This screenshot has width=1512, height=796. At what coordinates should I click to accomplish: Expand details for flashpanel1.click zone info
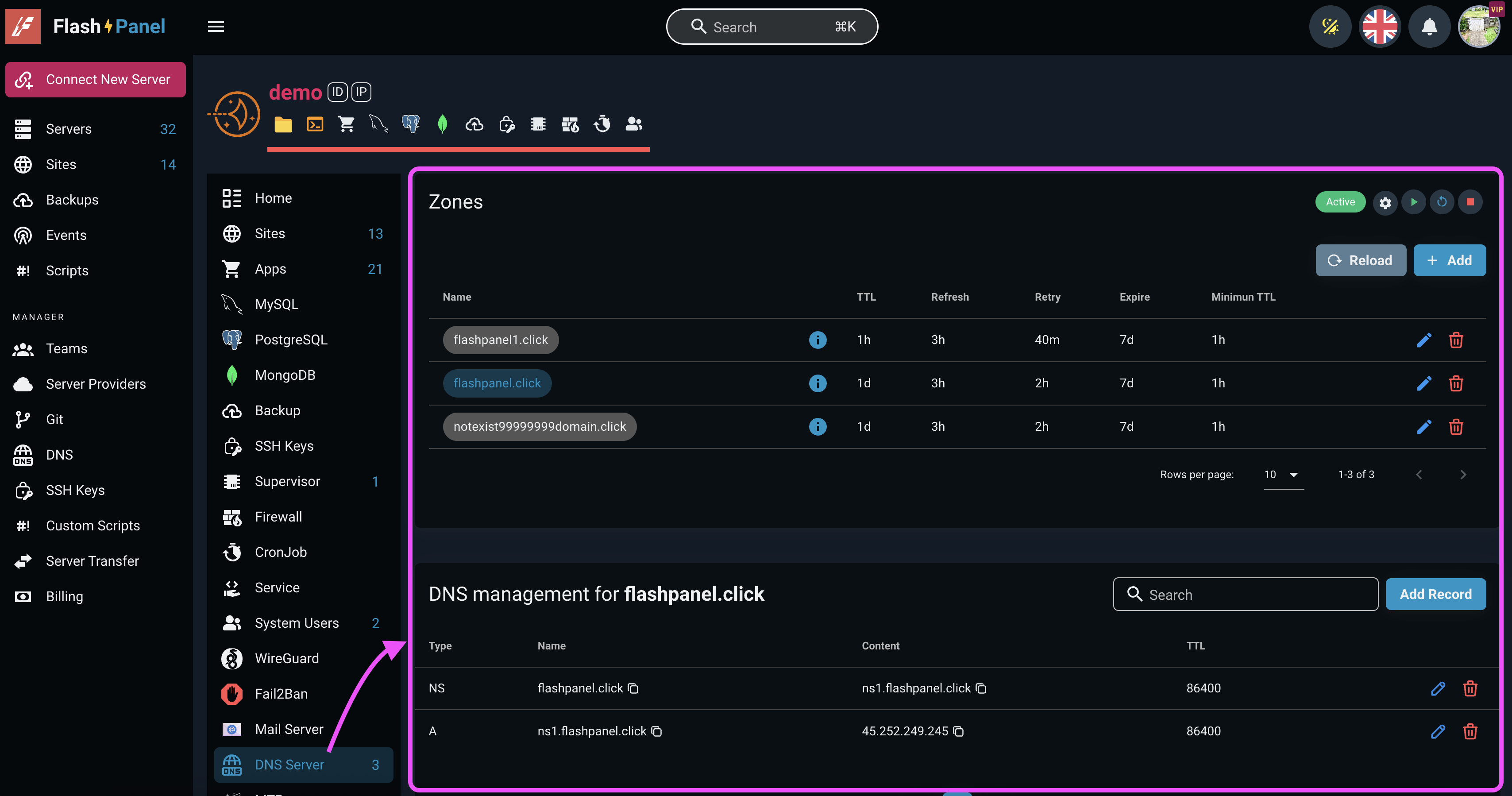[818, 339]
